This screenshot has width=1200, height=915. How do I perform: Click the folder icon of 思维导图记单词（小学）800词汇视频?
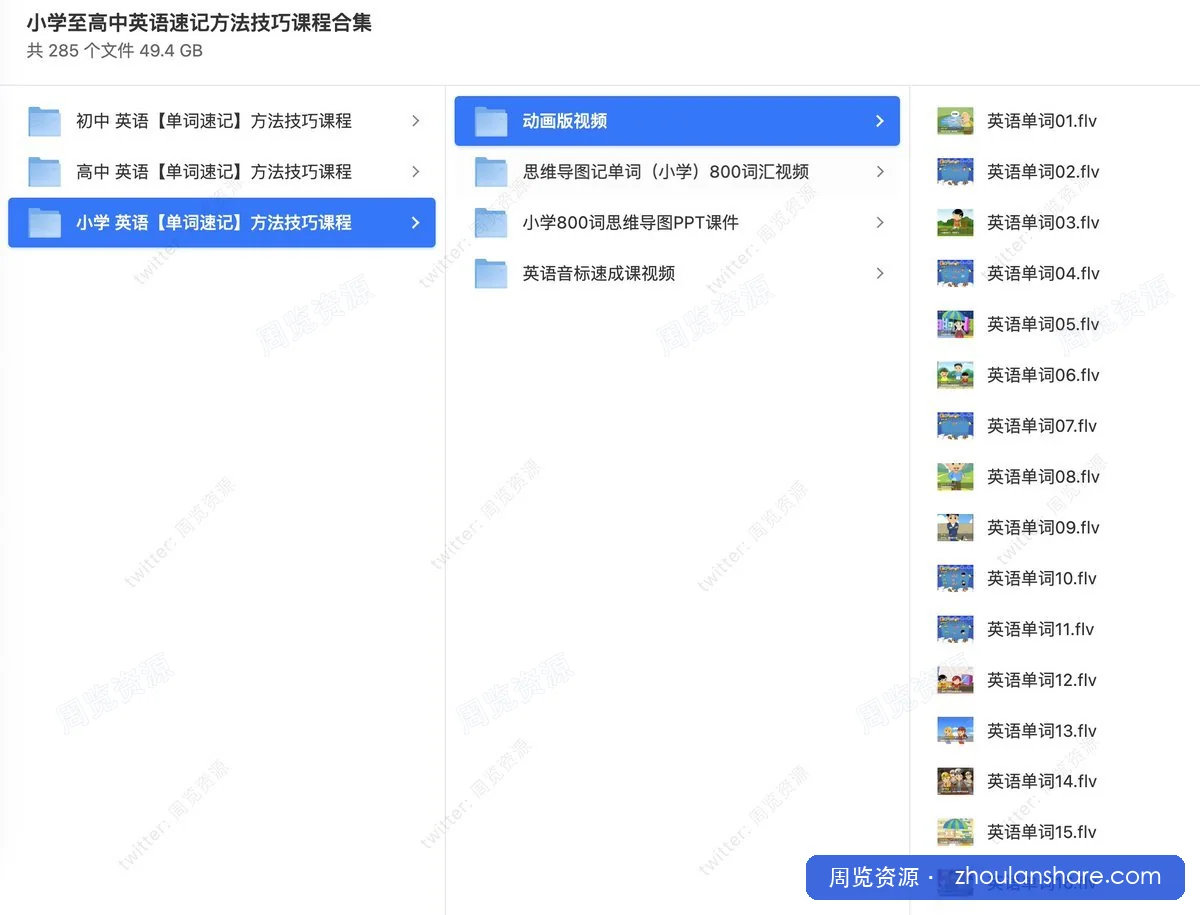coord(491,172)
